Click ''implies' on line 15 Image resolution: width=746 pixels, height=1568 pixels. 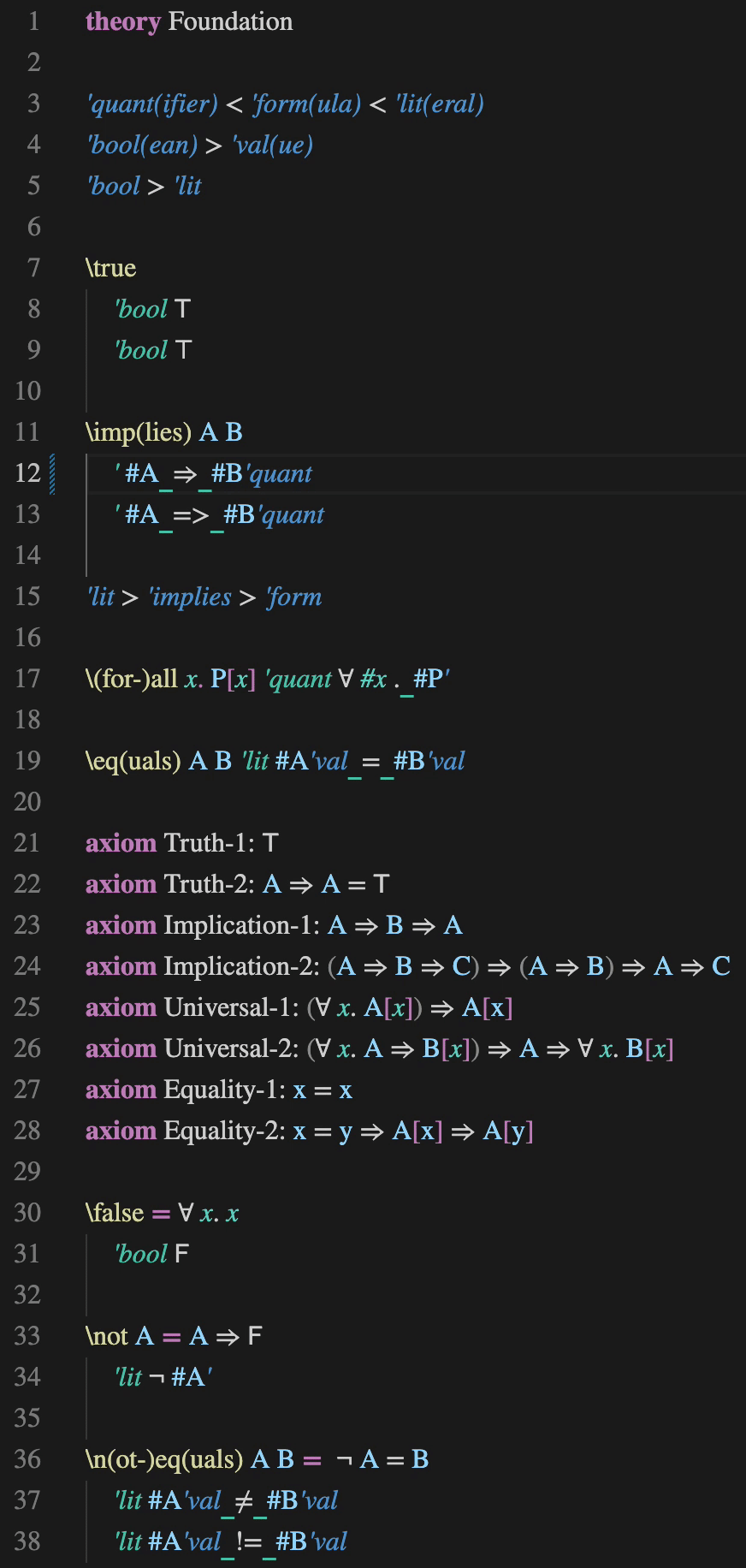pos(190,597)
